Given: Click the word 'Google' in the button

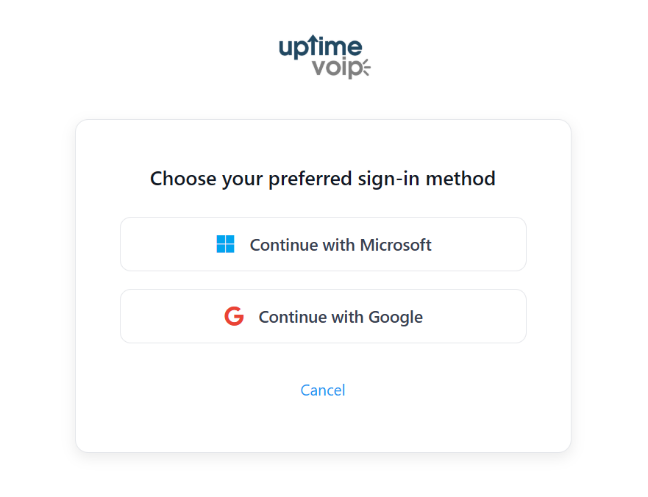Looking at the screenshot, I should 395,317.
